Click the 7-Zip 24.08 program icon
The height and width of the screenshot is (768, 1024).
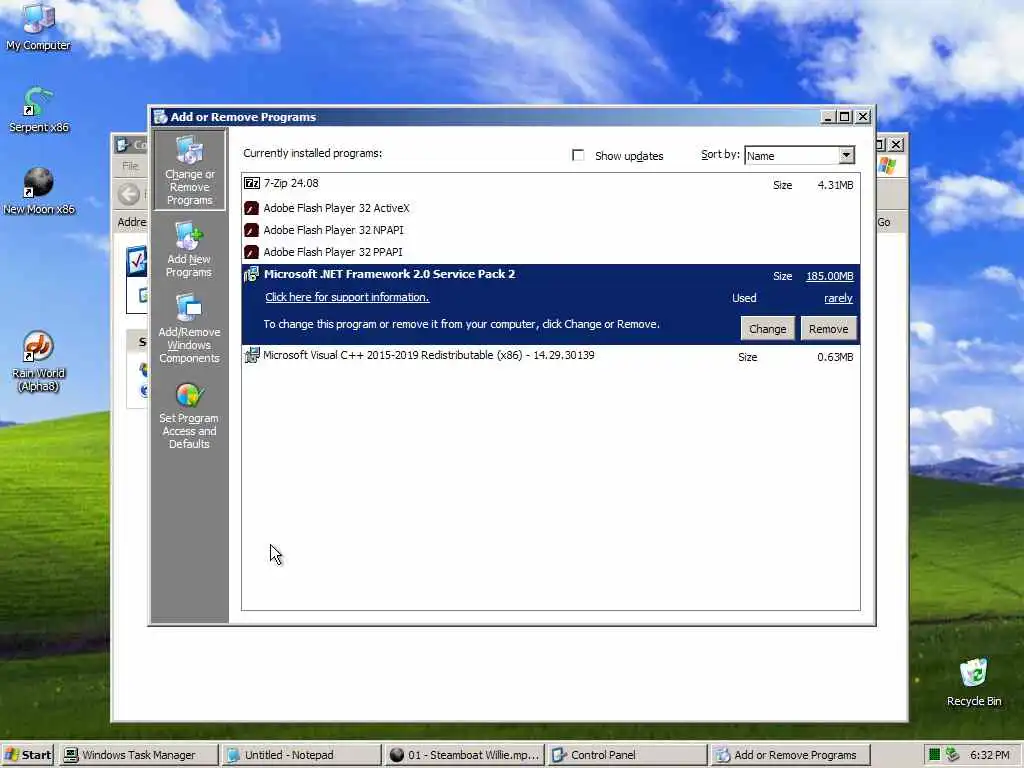coord(251,184)
